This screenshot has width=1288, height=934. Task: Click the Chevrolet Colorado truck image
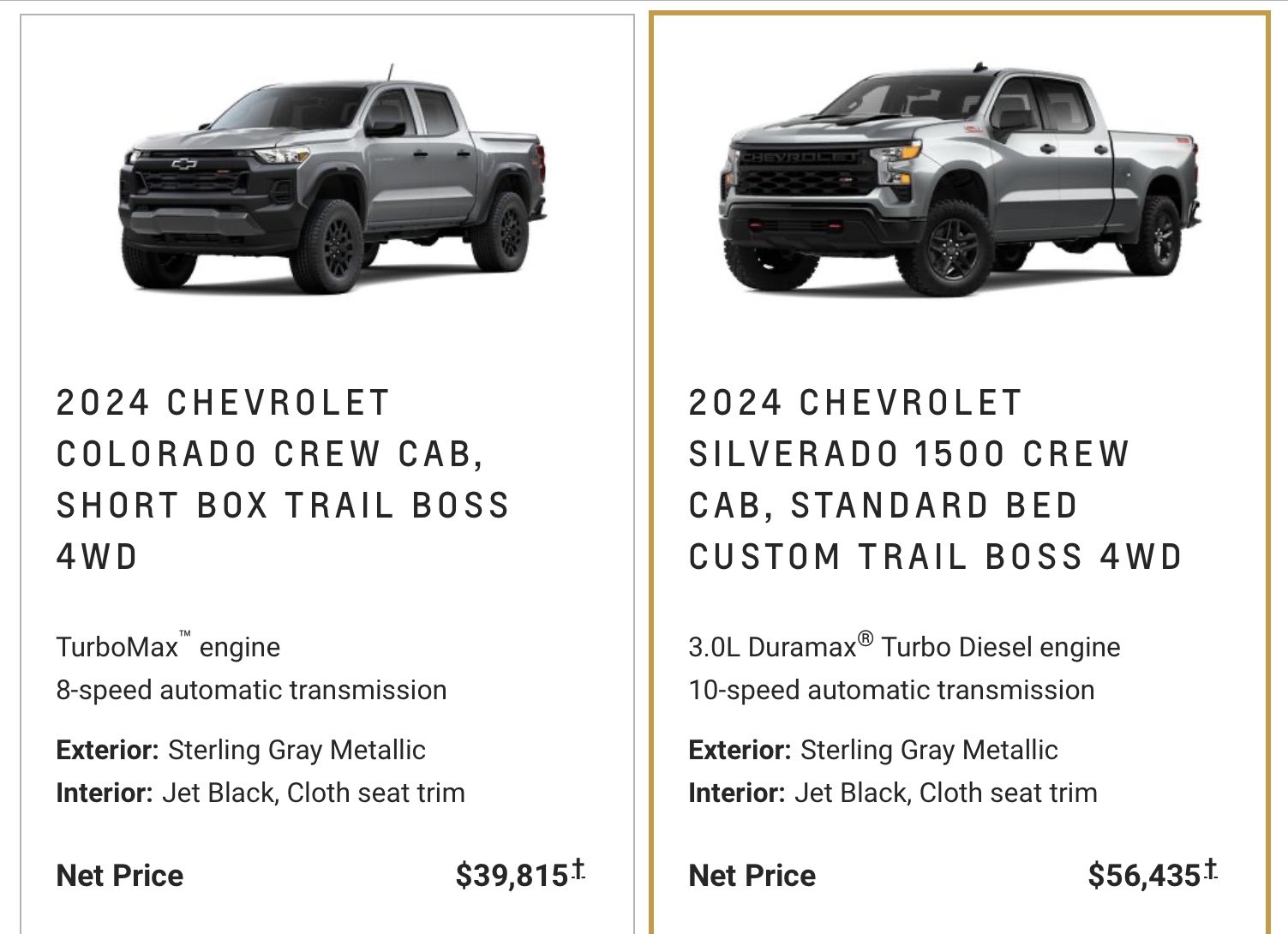pos(332,178)
